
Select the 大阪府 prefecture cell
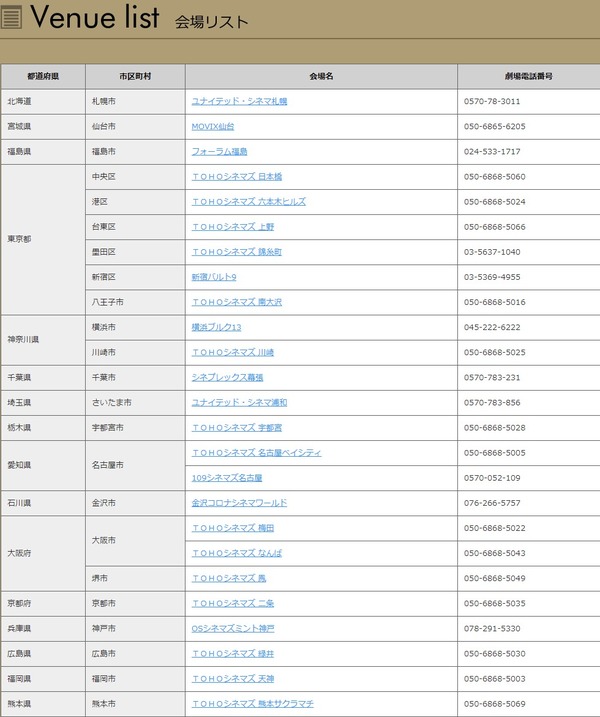click(x=43, y=553)
